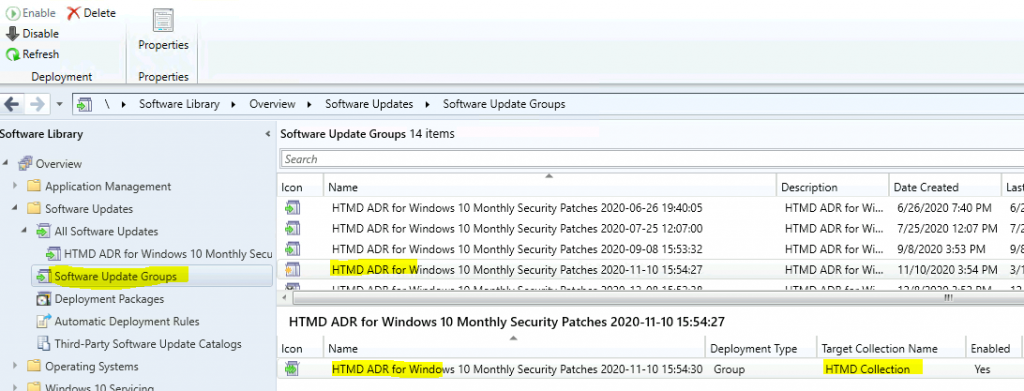Sort groups by Icon column header
This screenshot has height=391, width=1024.
point(300,187)
